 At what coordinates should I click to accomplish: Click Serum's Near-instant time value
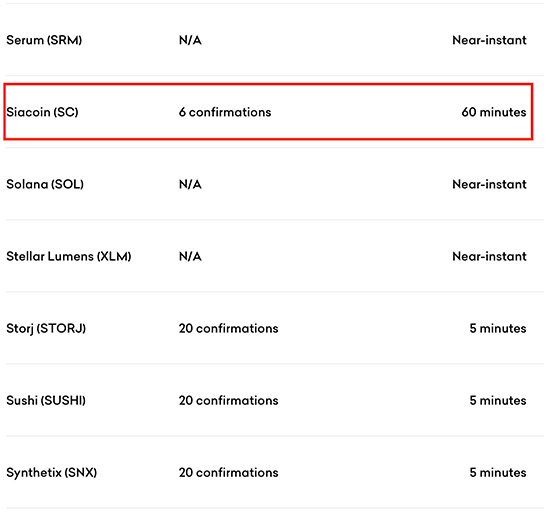pyautogui.click(x=489, y=40)
